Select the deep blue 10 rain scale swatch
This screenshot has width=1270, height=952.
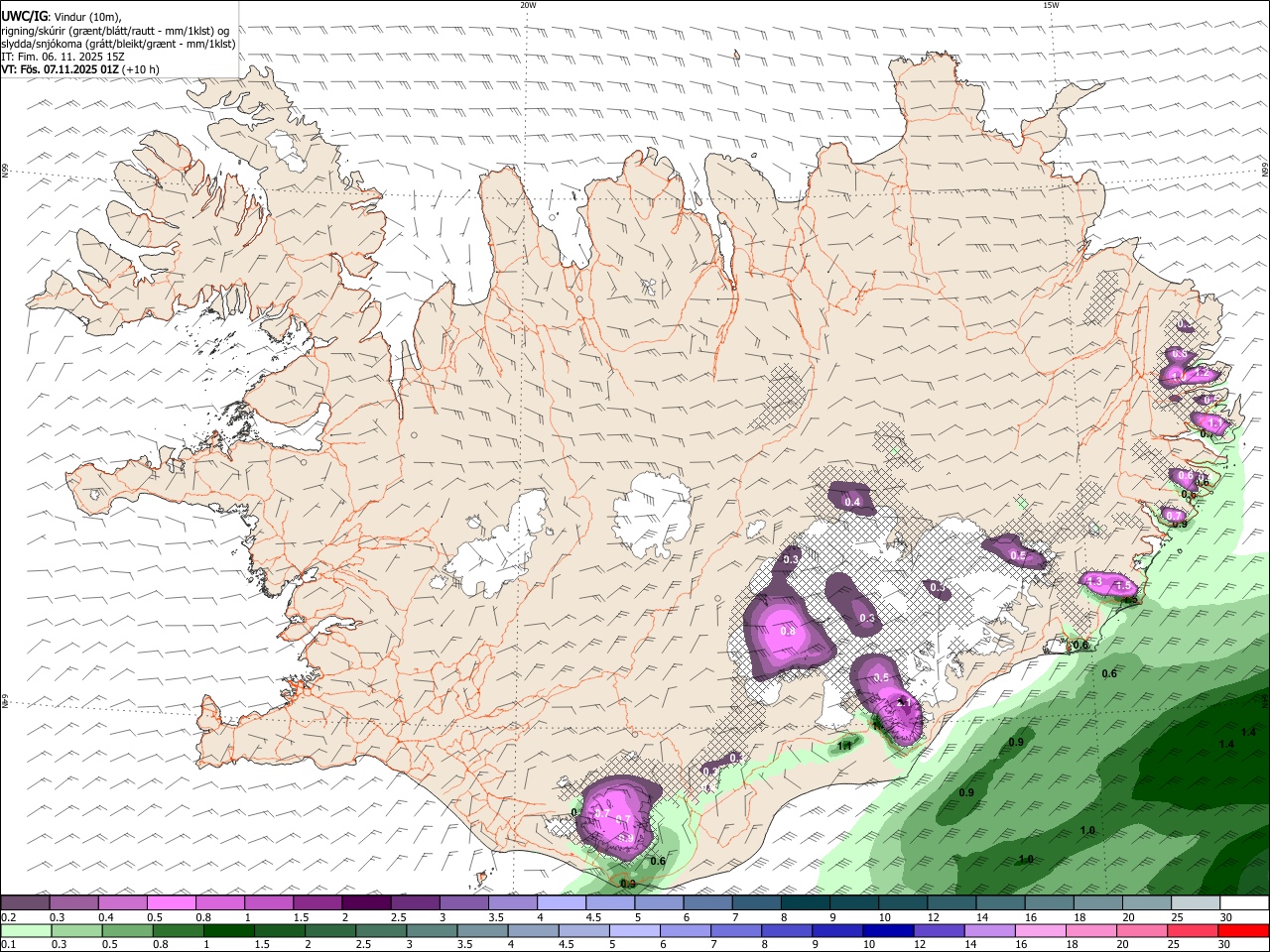click(x=887, y=931)
